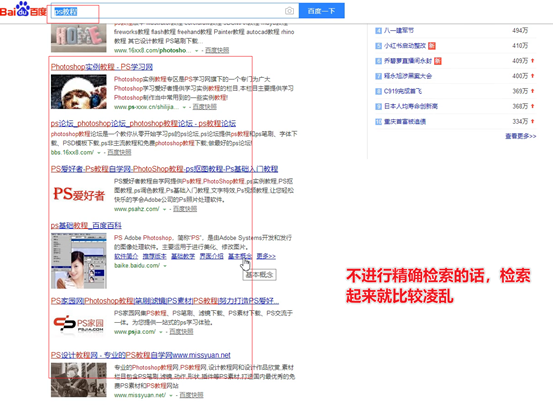Click rank number 10 badge in hot list
Viewport: 553px width, 405px height.
[378, 122]
